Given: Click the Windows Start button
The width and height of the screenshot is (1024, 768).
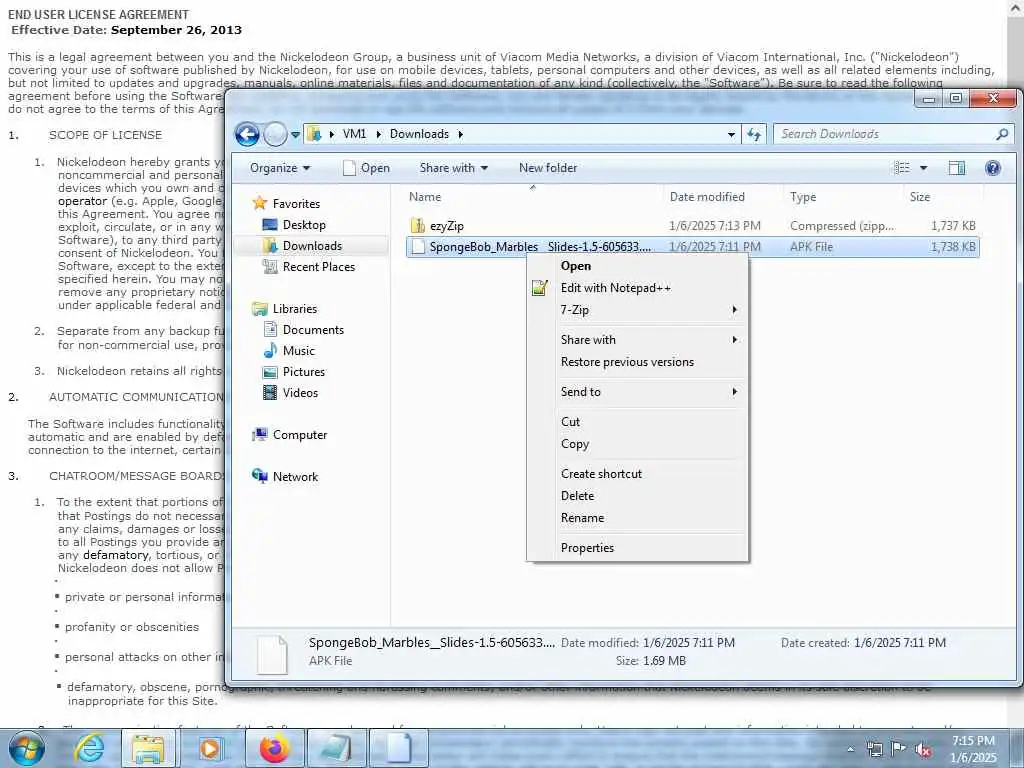Looking at the screenshot, I should click(26, 748).
